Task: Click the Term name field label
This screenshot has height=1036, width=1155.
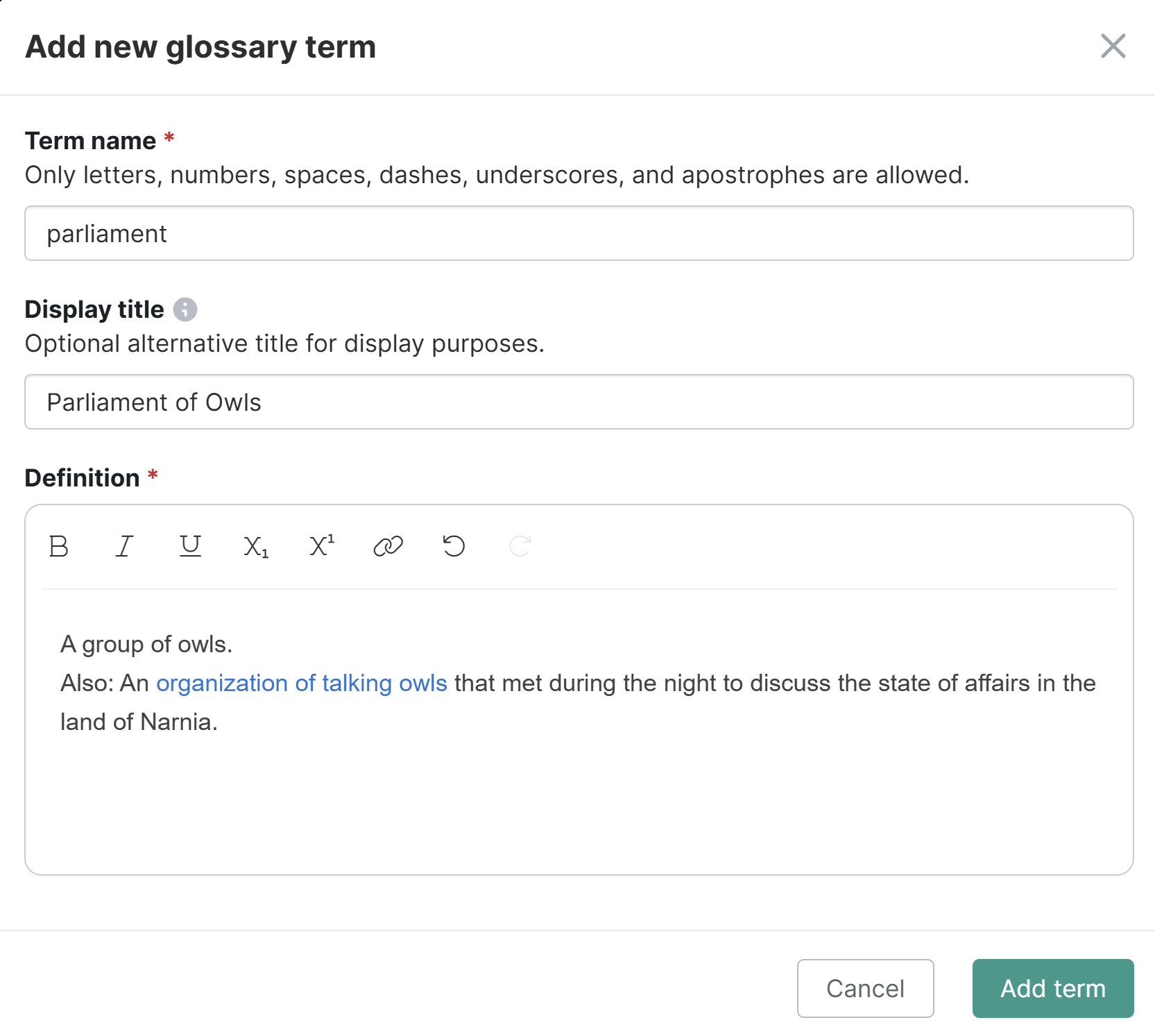Action: point(90,141)
